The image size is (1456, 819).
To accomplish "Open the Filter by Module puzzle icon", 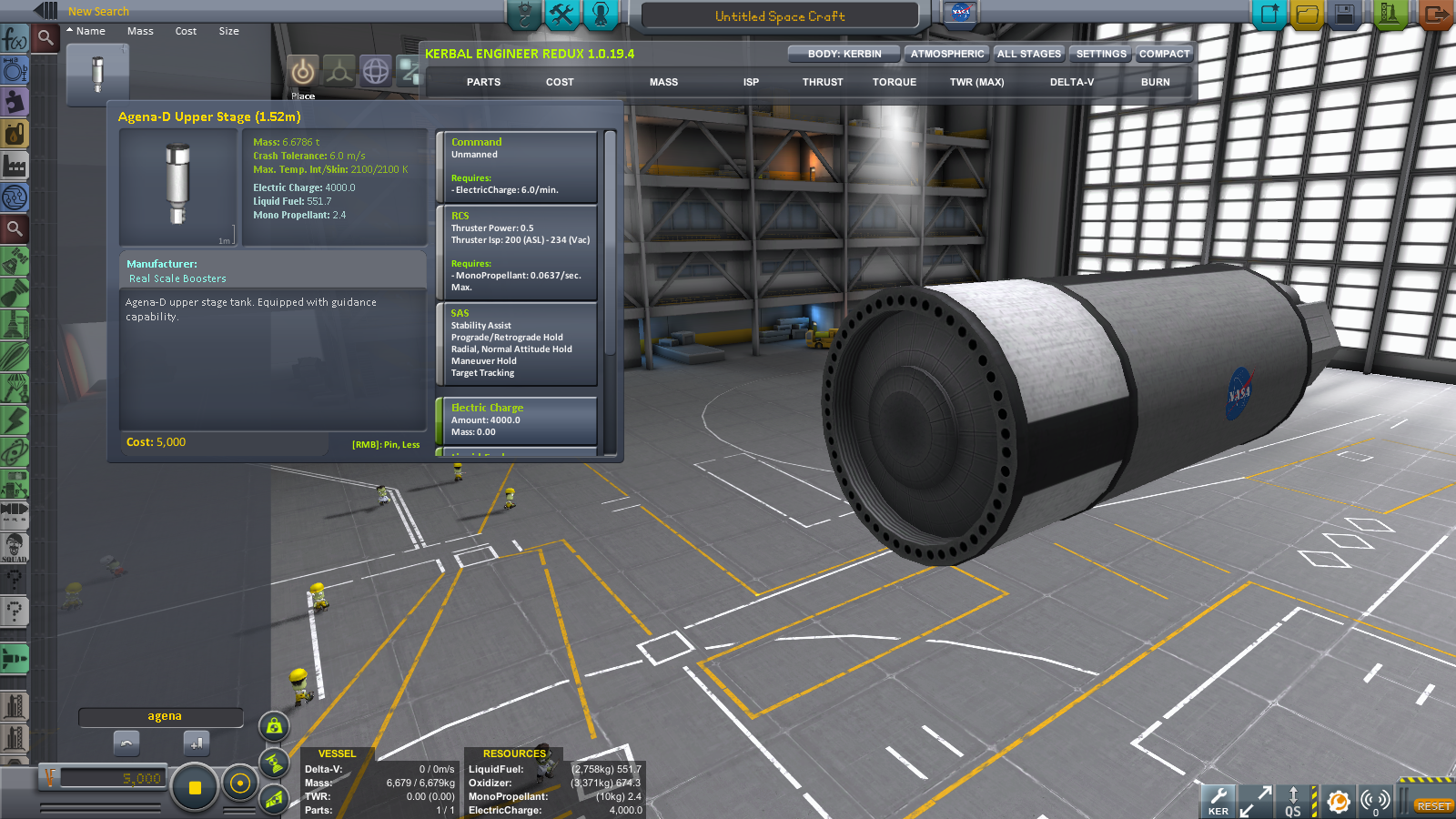I will pyautogui.click(x=15, y=102).
